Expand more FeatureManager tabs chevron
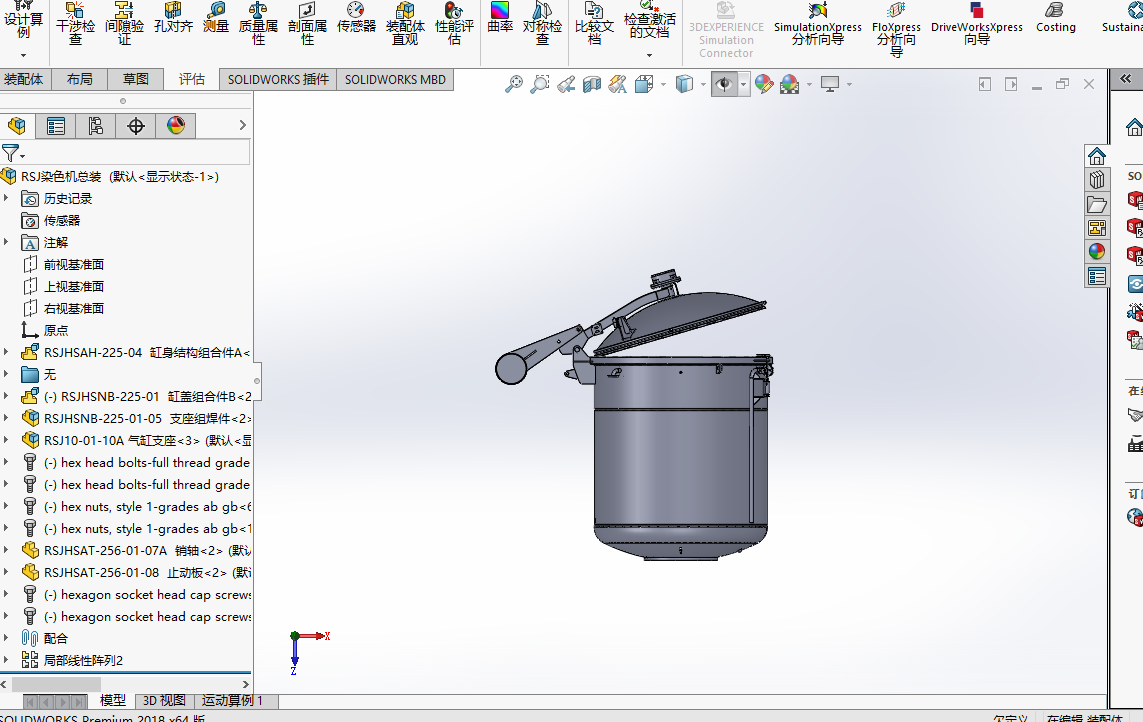The image size is (1143, 722). coord(243,125)
